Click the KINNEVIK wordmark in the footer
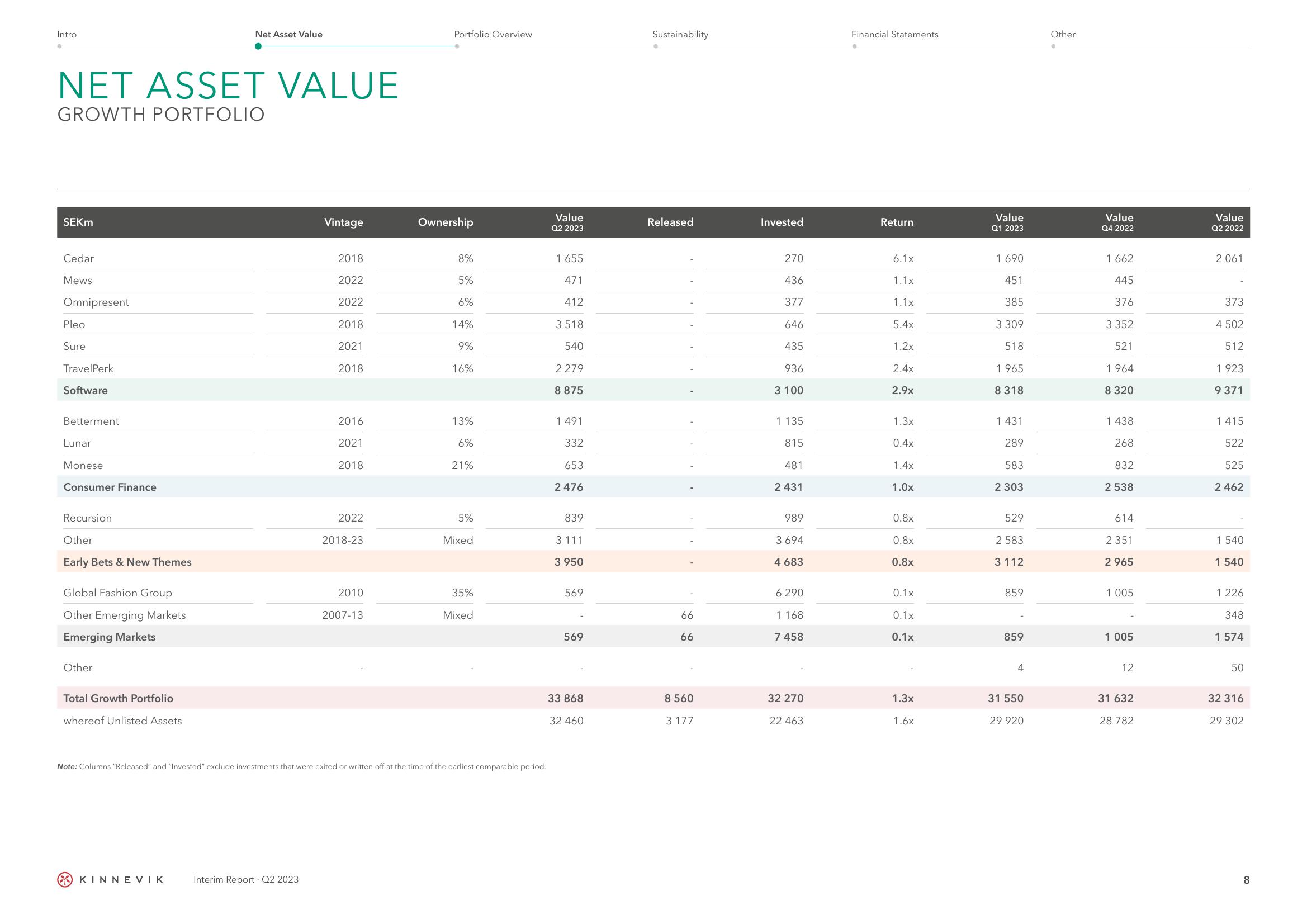 pyautogui.click(x=121, y=880)
